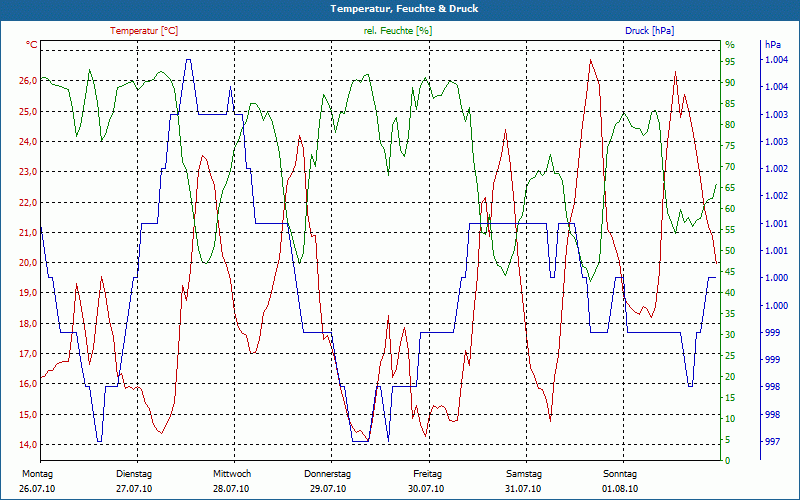Image resolution: width=800 pixels, height=500 pixels.
Task: Pick the "22,0" temperature axis value
Action: [x=28, y=202]
